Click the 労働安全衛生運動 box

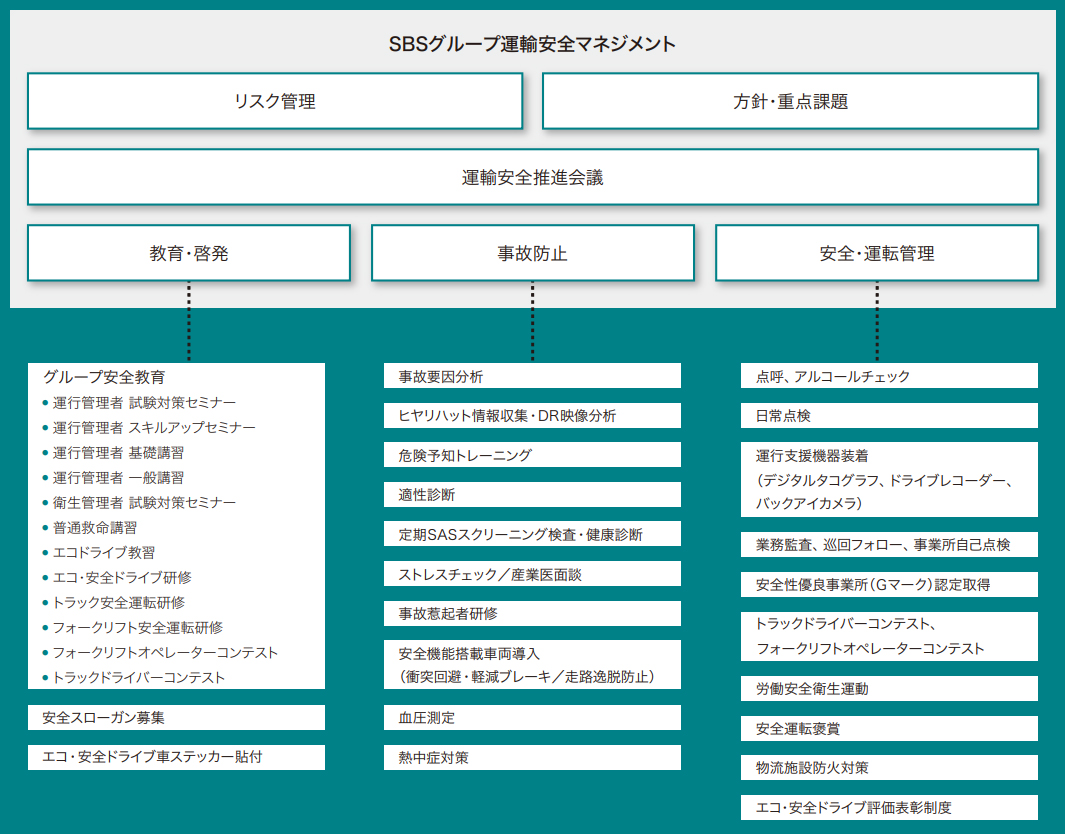[889, 689]
